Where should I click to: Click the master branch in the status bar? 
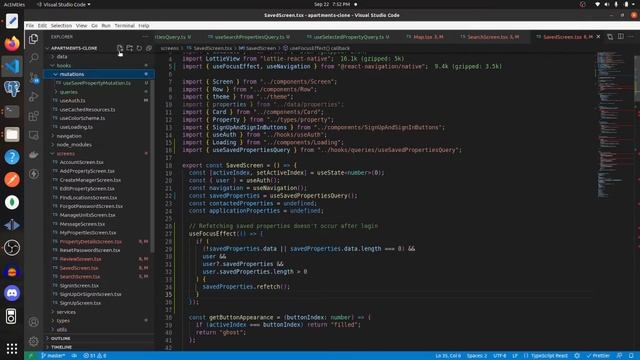53,356
